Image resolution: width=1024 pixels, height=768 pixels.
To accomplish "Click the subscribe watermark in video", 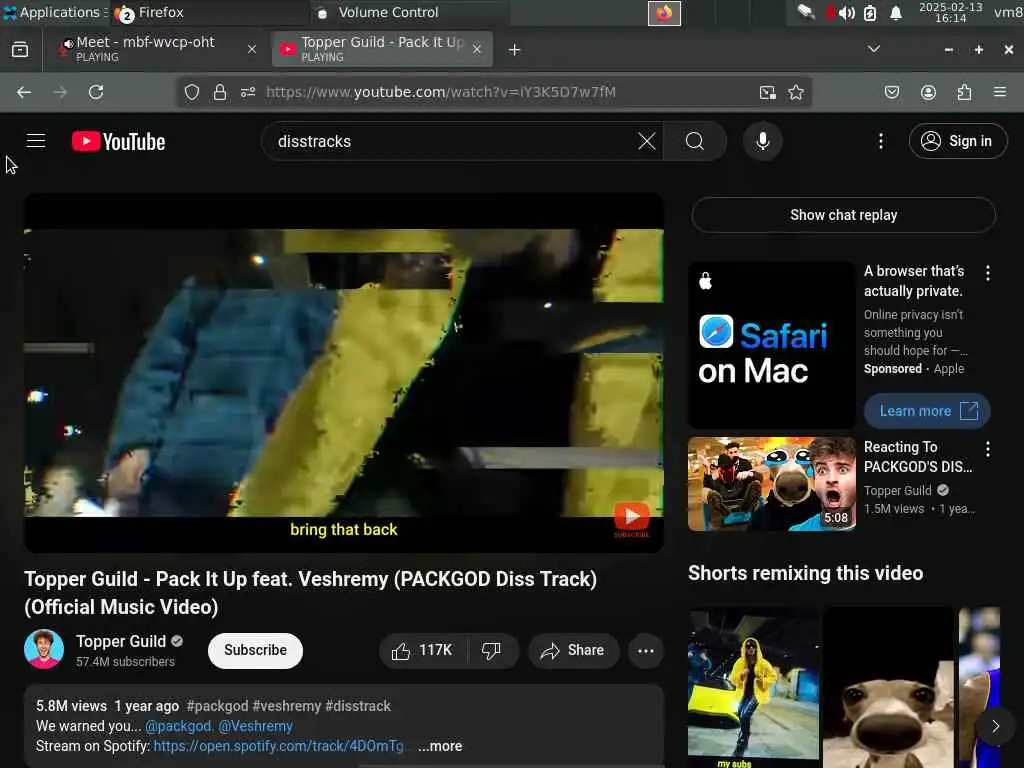I will point(632,520).
